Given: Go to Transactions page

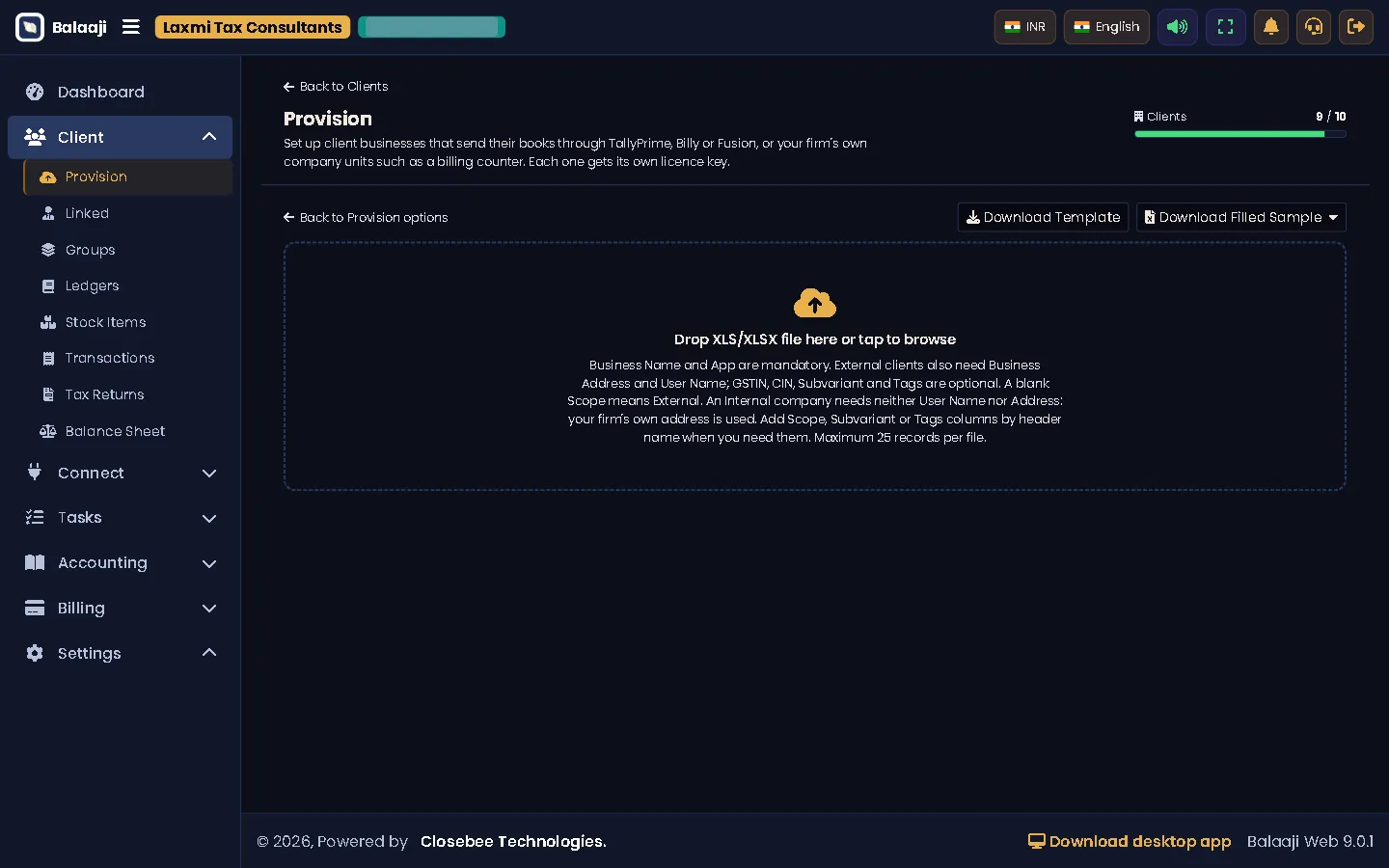Looking at the screenshot, I should click(x=128, y=359).
